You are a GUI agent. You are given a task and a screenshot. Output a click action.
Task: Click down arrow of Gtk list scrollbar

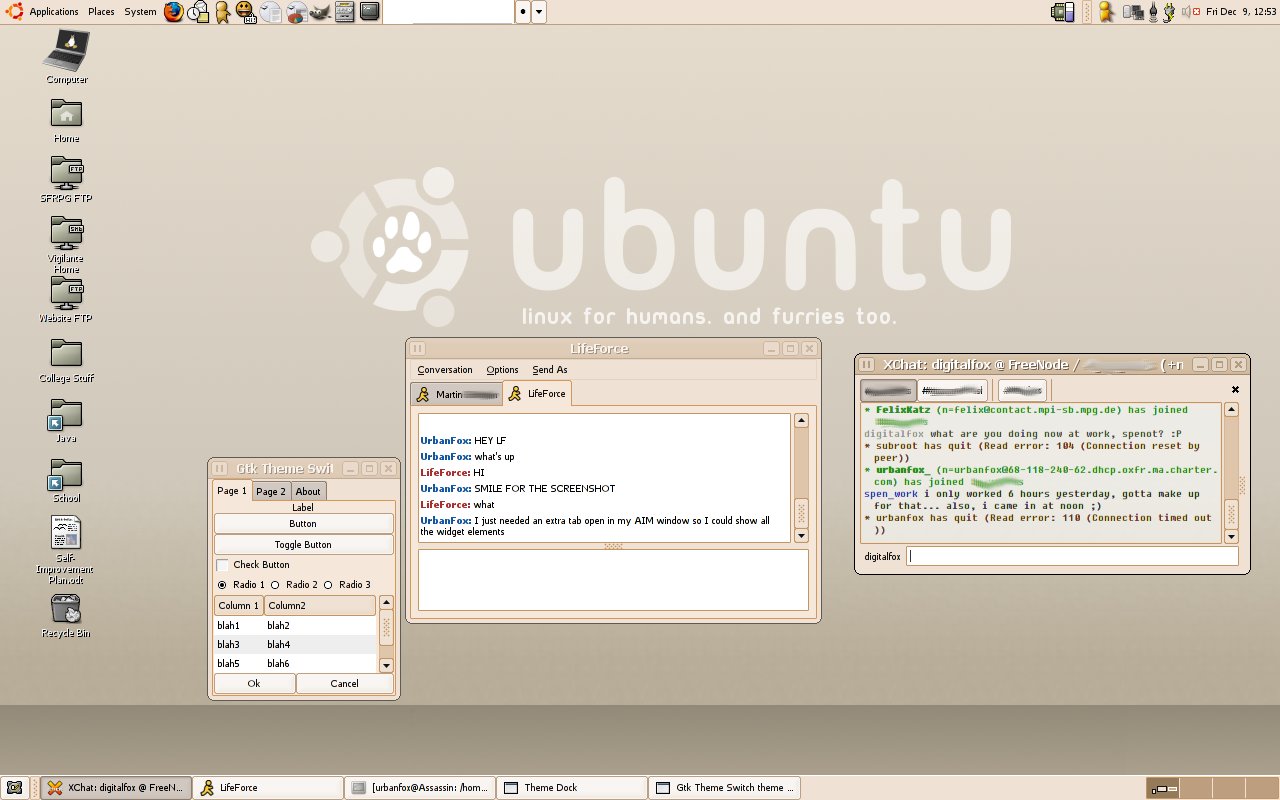click(387, 666)
